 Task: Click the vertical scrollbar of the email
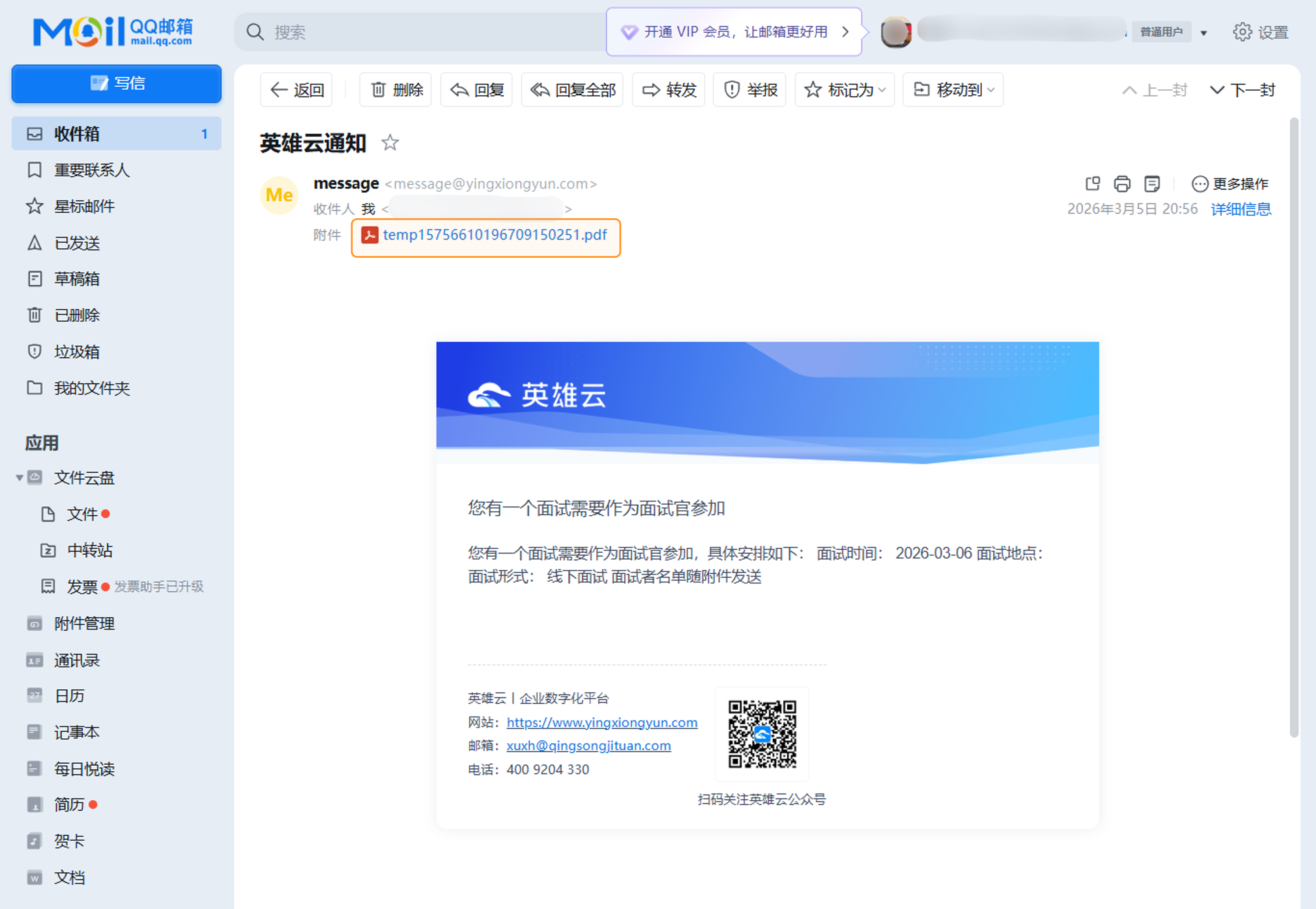tap(1294, 427)
